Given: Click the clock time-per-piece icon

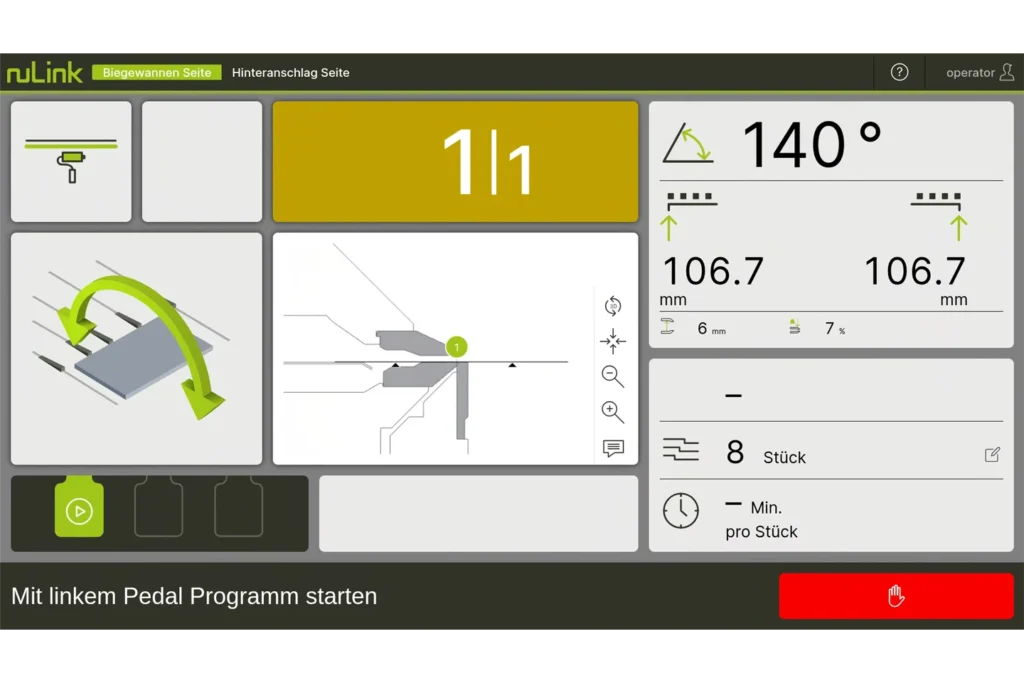Looking at the screenshot, I should click(680, 511).
